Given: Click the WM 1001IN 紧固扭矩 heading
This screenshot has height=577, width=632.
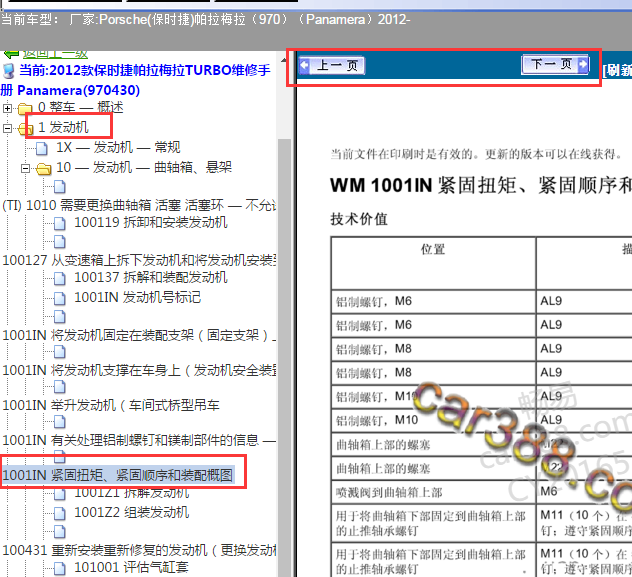Looking at the screenshot, I should (481, 186).
